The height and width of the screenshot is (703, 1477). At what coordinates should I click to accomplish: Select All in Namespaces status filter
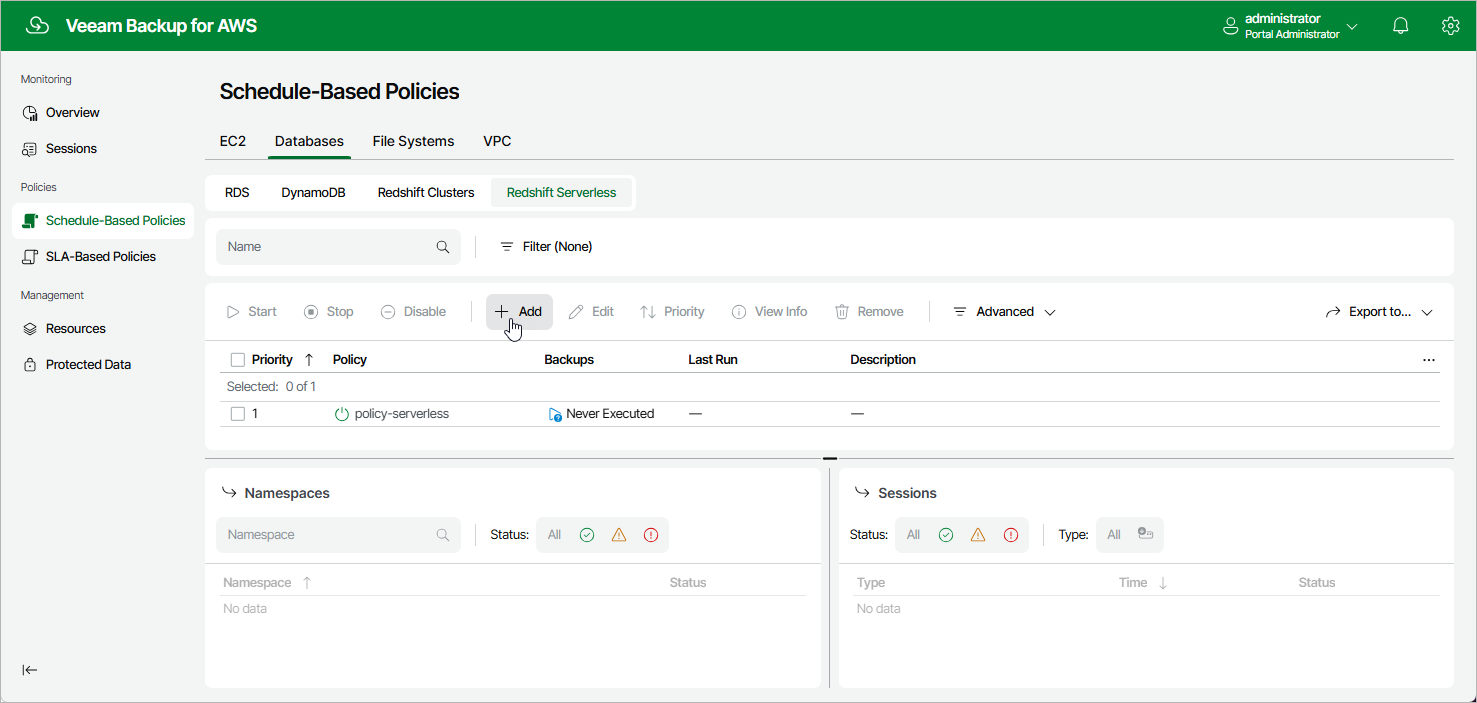554,535
